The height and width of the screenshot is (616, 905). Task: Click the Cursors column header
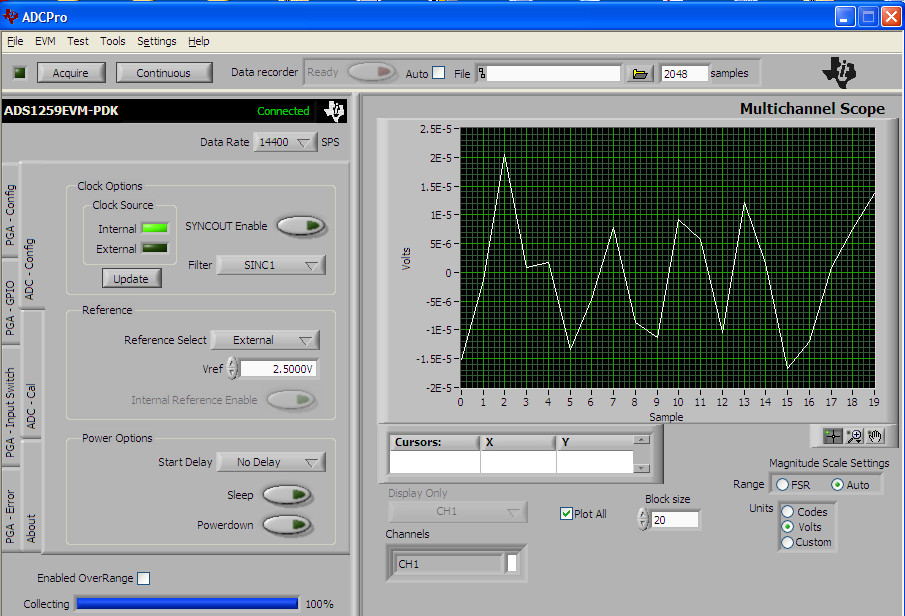(435, 442)
